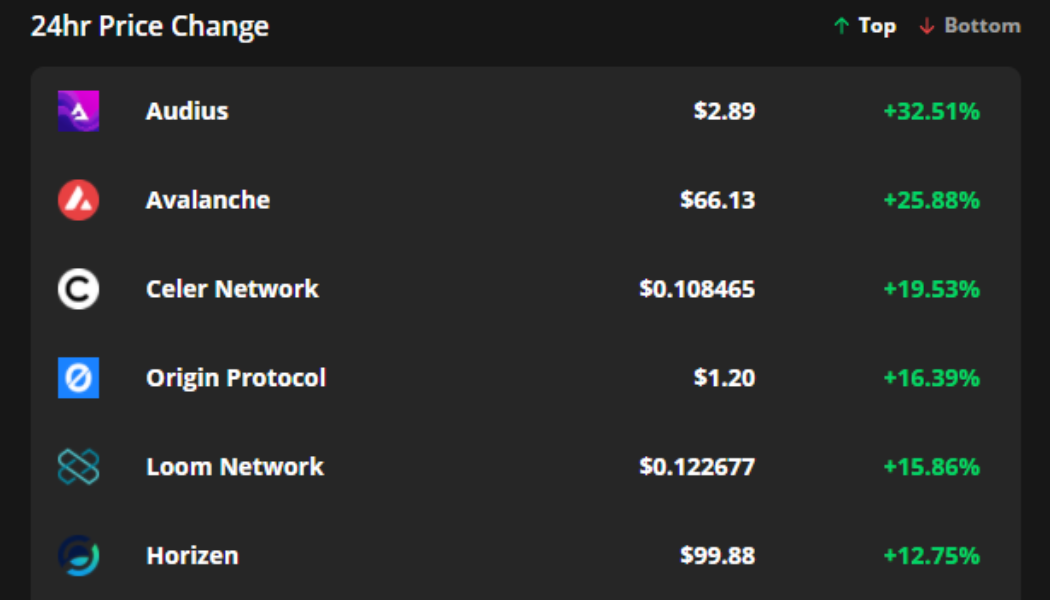Viewport: 1050px width, 600px height.
Task: Click the red downward Bottom arrow icon
Action: tap(925, 26)
